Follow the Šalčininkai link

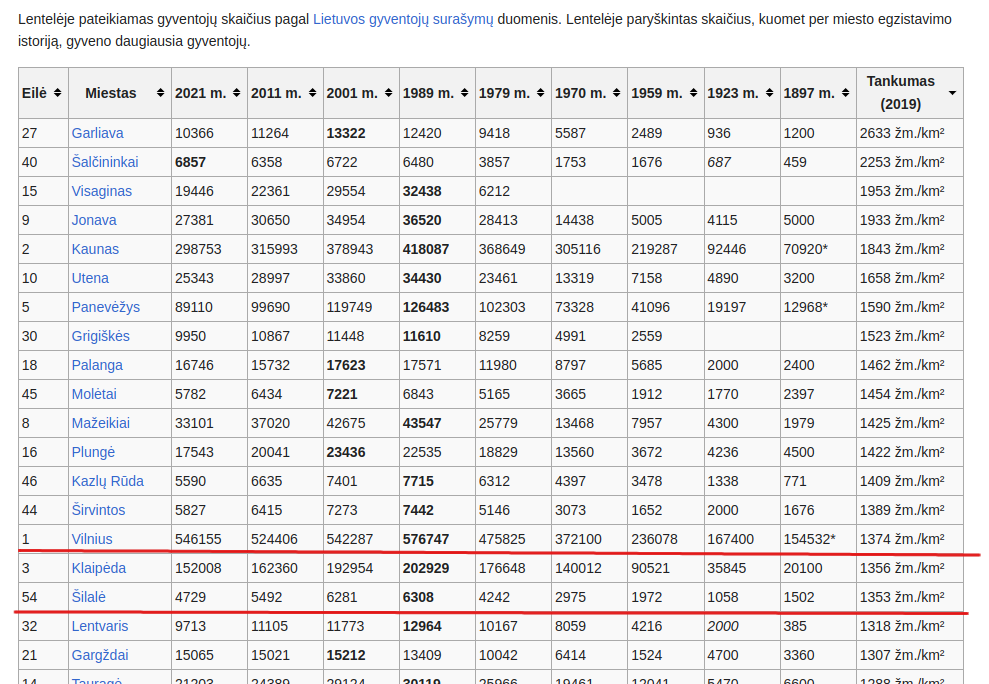[x=104, y=162]
